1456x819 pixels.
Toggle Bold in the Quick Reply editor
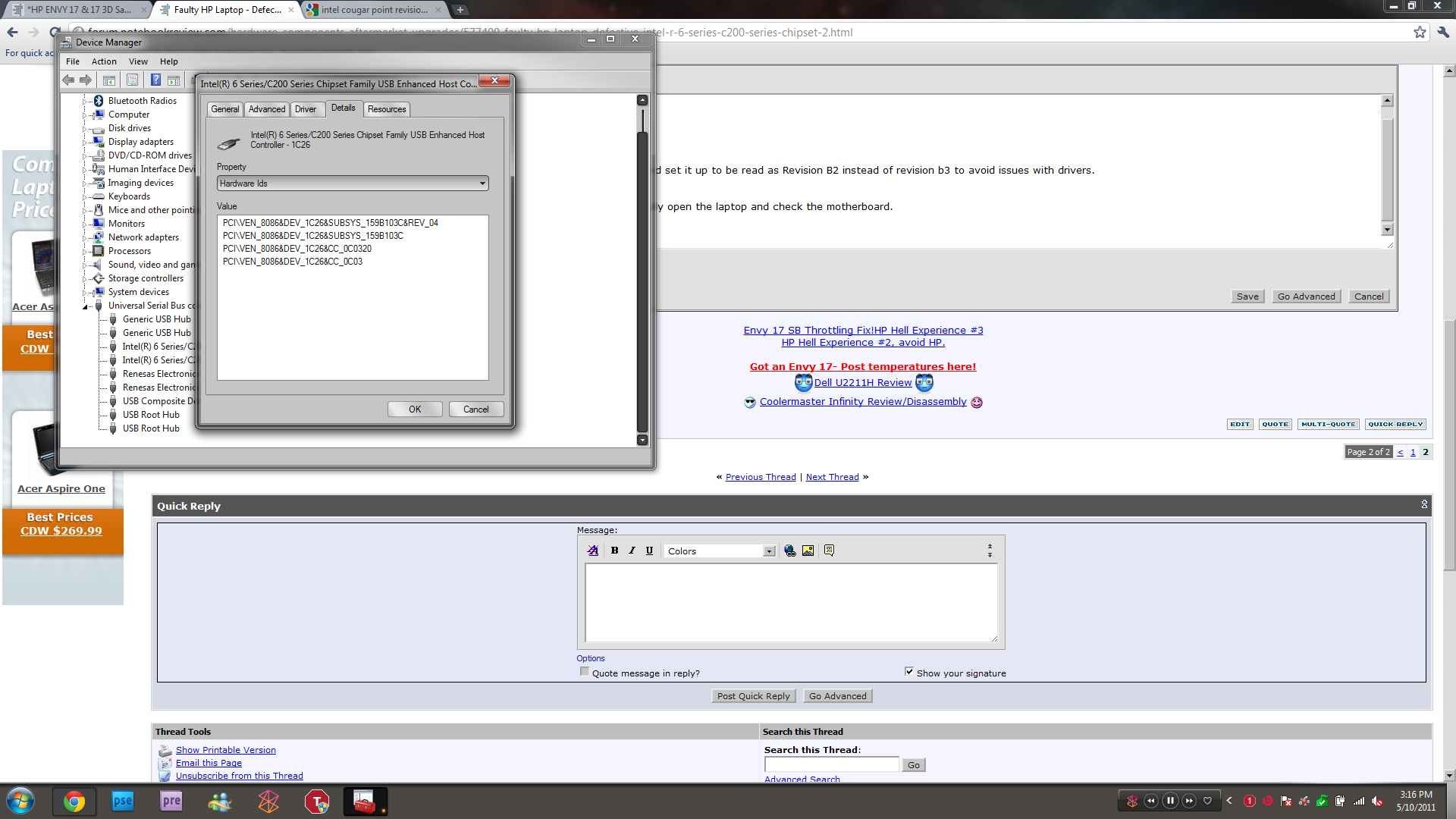(614, 551)
